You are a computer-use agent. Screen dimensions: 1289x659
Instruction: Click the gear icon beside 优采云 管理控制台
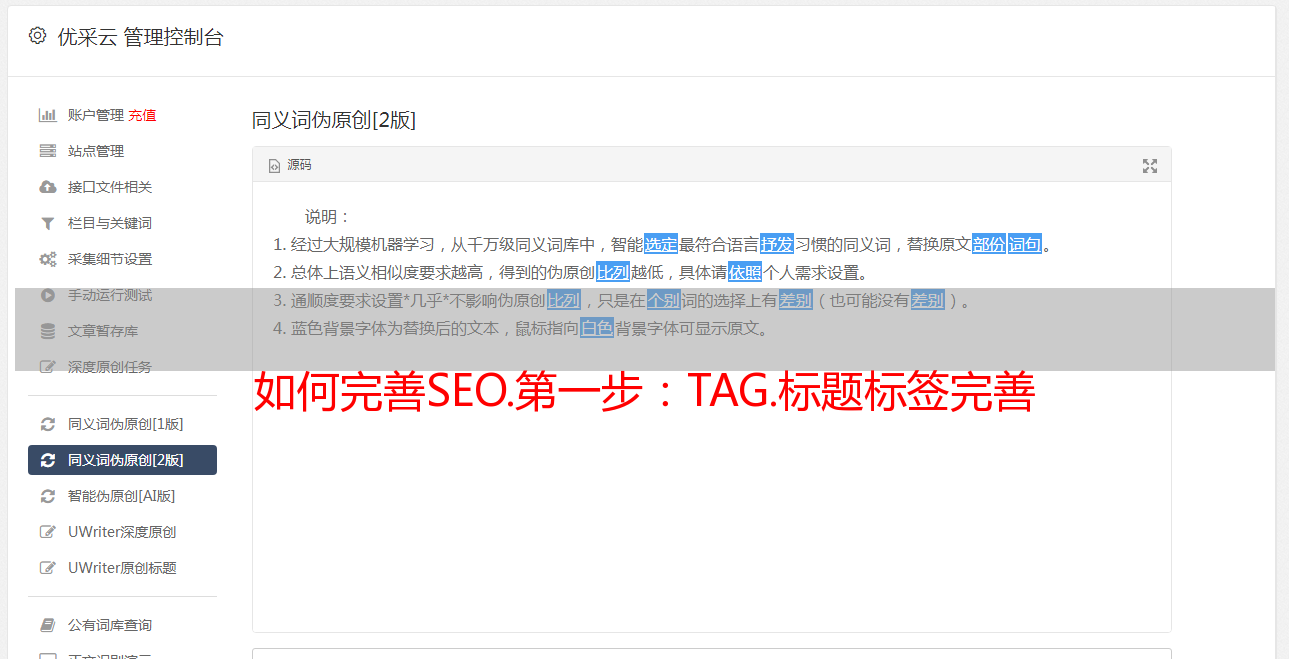[x=37, y=36]
